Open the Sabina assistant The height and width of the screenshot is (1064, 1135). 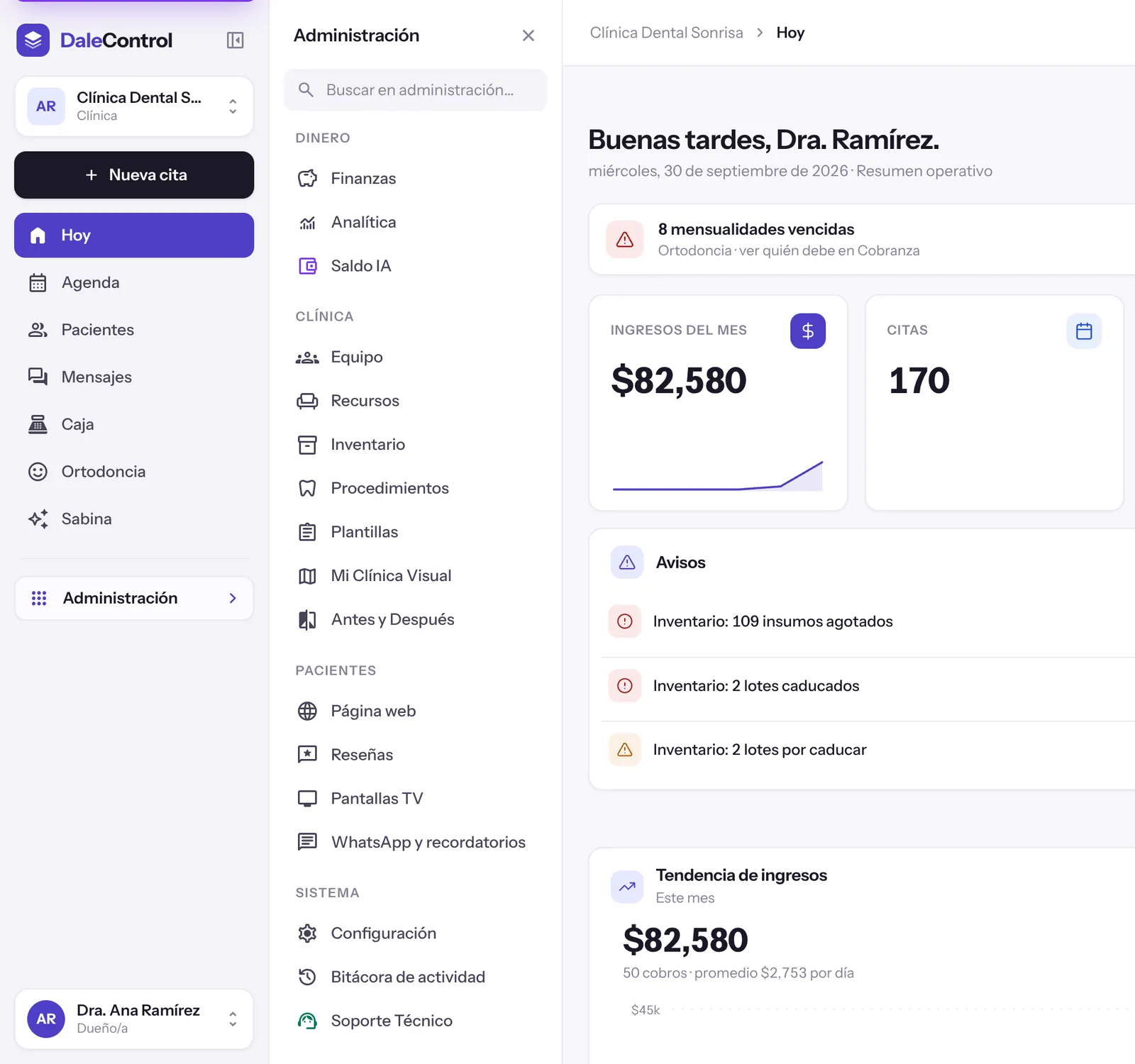(x=134, y=519)
